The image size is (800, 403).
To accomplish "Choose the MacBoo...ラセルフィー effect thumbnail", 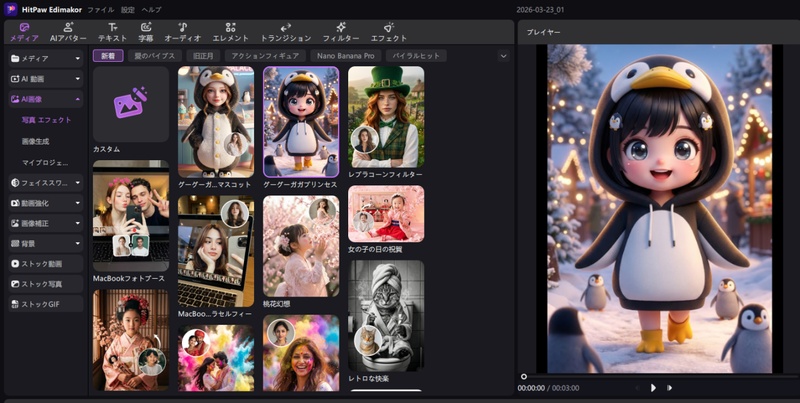I will 216,251.
